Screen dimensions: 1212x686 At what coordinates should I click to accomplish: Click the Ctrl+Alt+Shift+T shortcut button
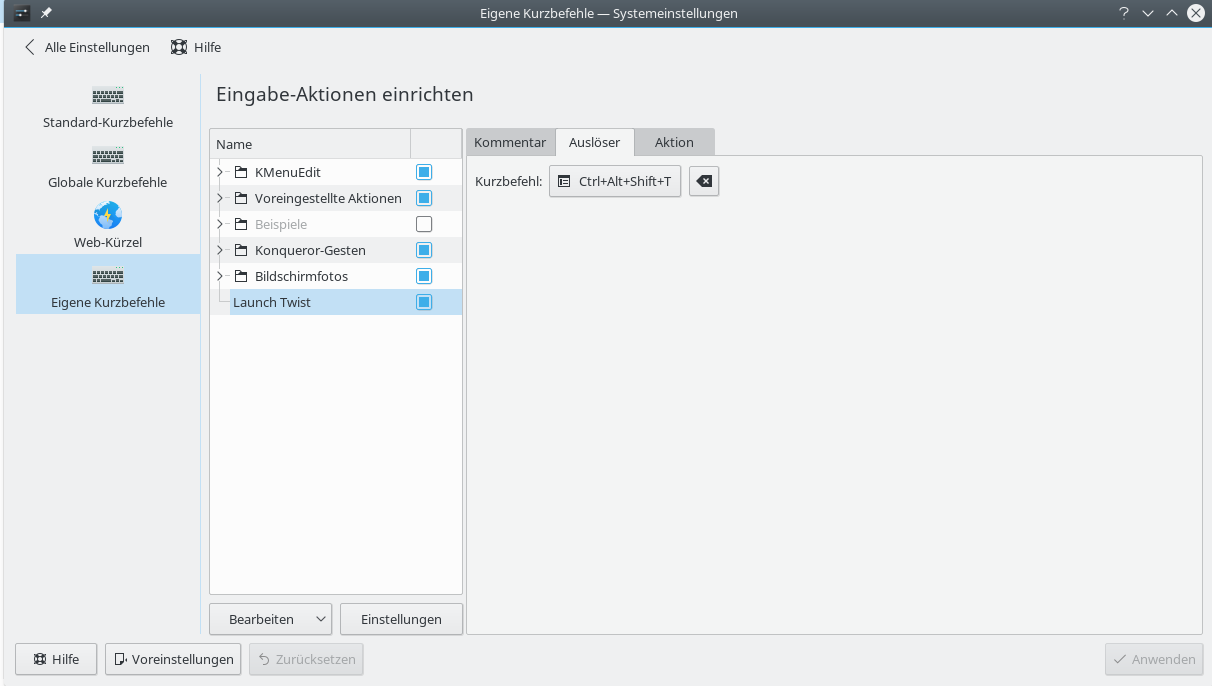[615, 181]
